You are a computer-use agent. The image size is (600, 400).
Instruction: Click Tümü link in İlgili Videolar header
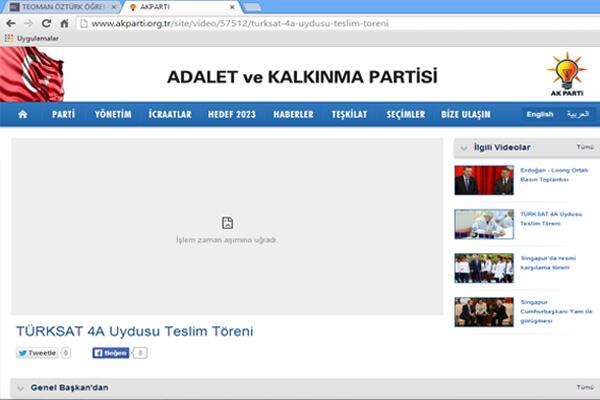(585, 147)
